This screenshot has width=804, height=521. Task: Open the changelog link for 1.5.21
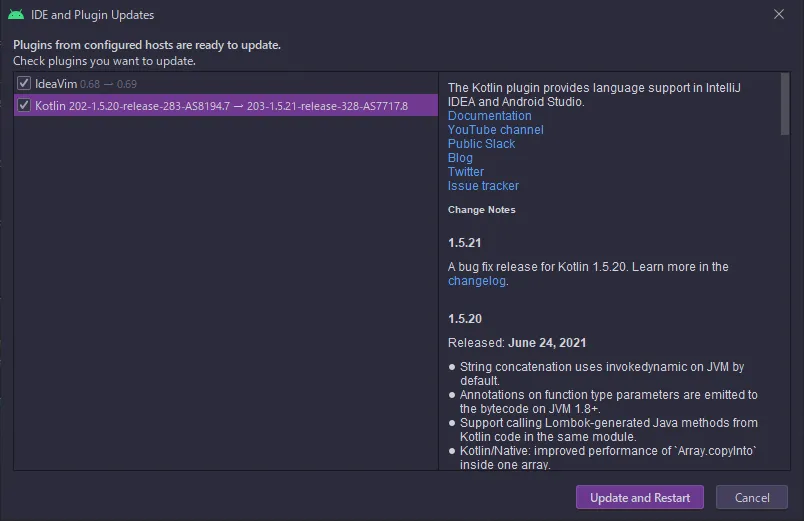point(477,281)
